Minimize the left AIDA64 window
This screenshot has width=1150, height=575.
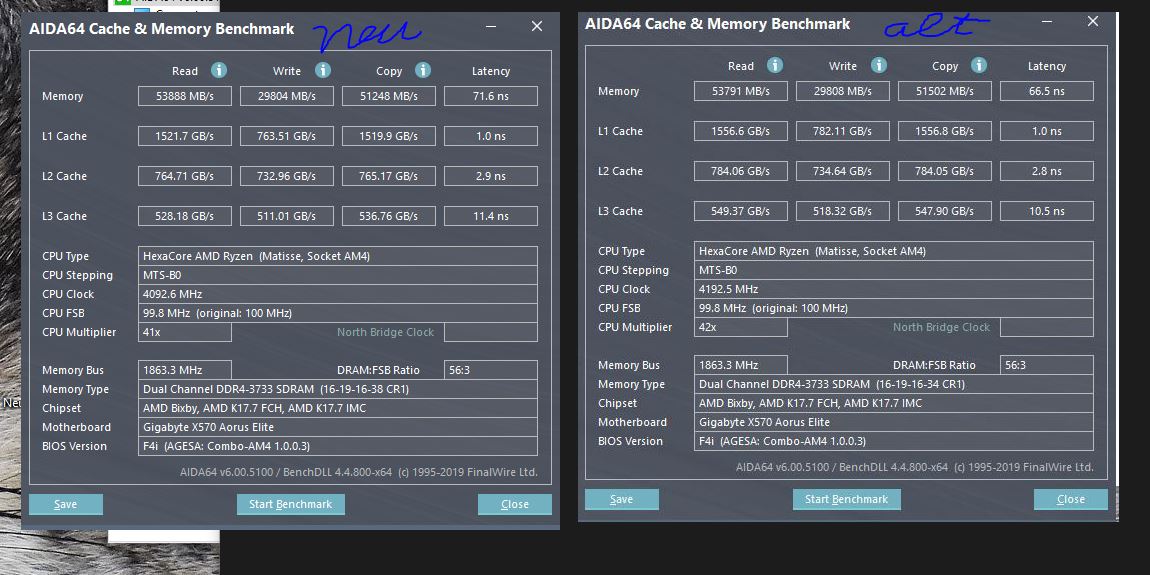[x=490, y=27]
